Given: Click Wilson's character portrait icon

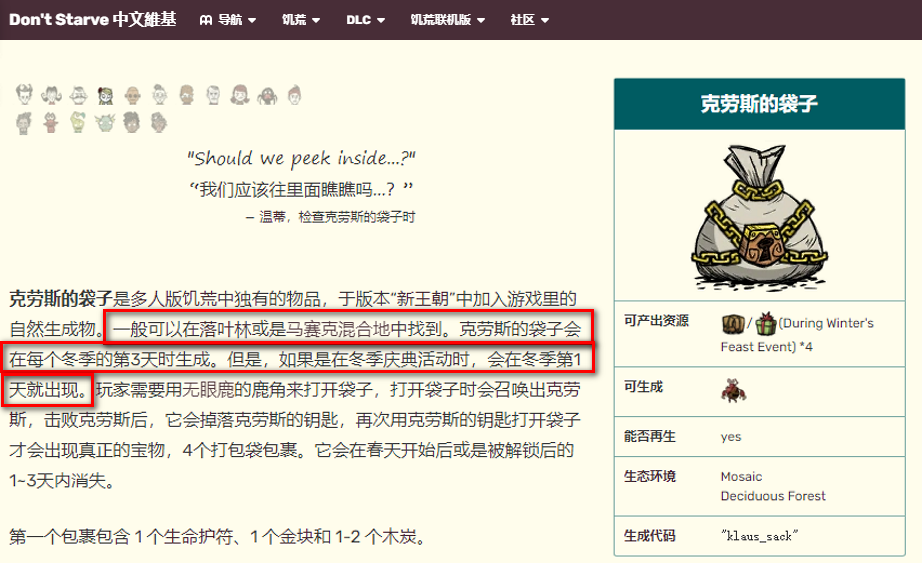Looking at the screenshot, I should 24,96.
